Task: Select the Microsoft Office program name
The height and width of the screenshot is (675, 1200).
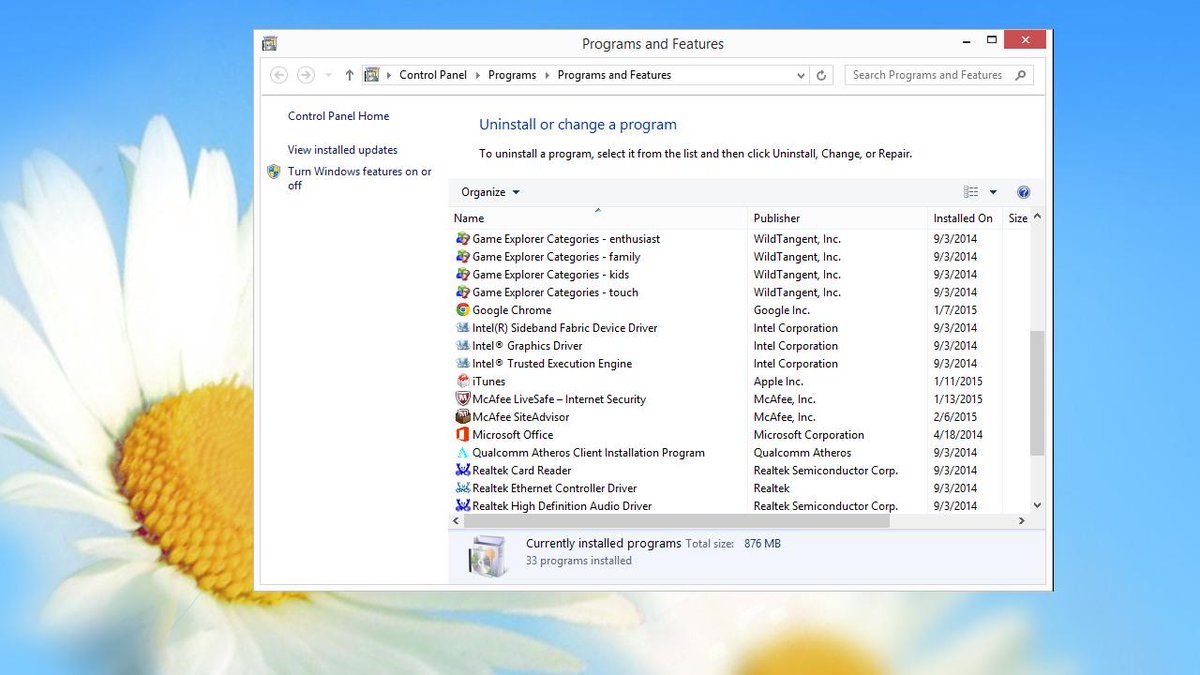Action: click(x=513, y=435)
